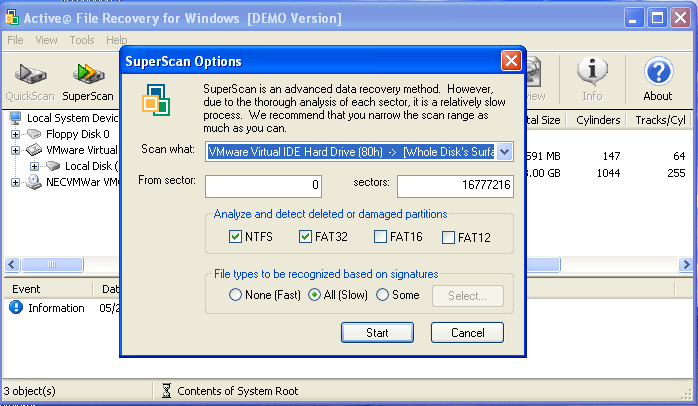Click the sectors count input field
698x406 pixels.
point(455,186)
